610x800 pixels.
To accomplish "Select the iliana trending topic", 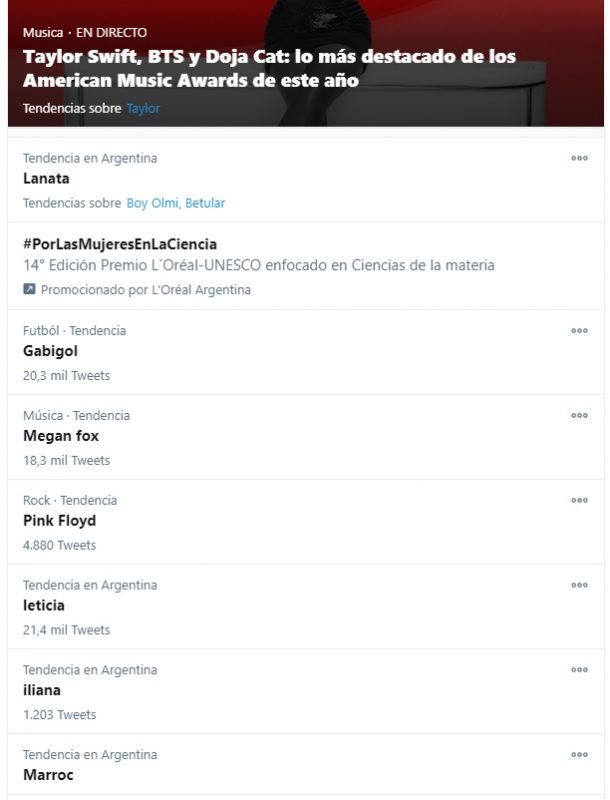I will point(41,691).
